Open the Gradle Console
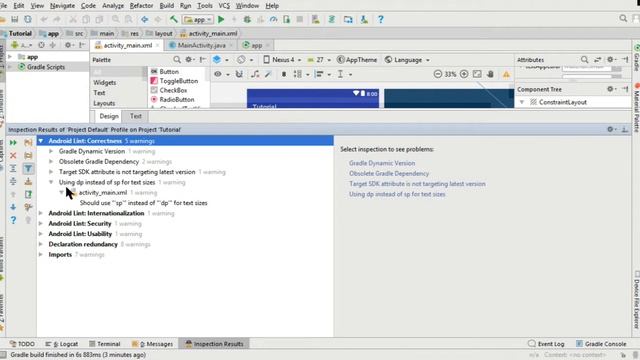 pos(601,344)
